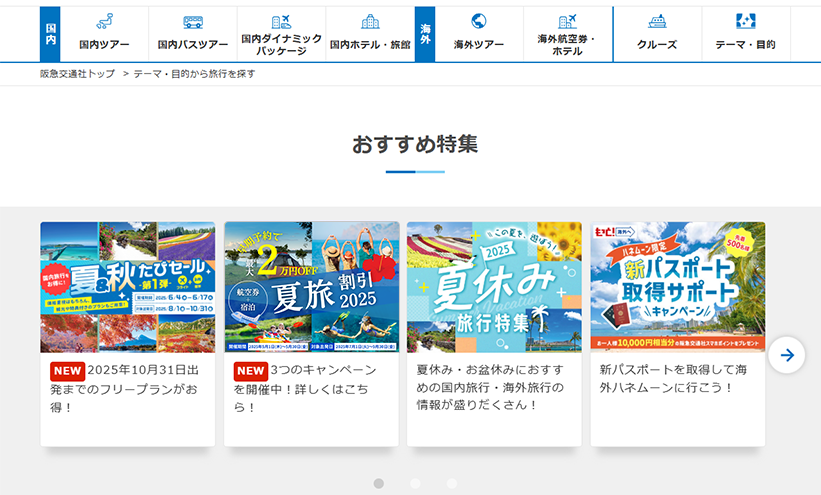Click the 国内バスツアー bus icon
Screen dimensions: 821x495
coord(193,21)
